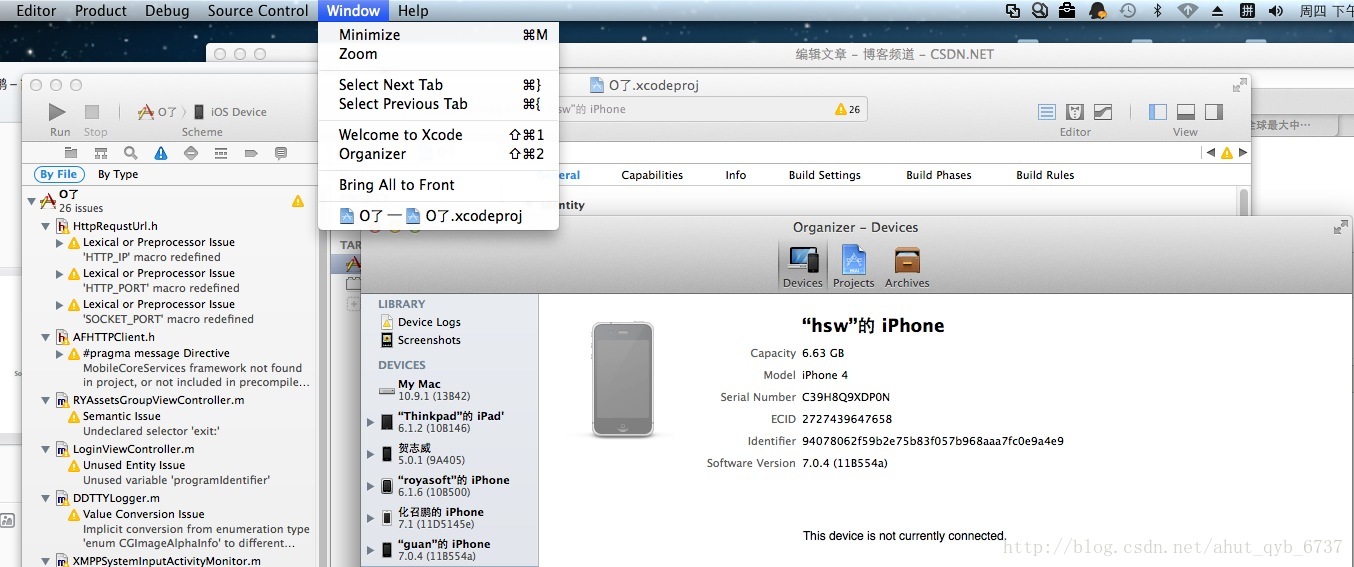This screenshot has width=1354, height=567.
Task: Go to previous issue arrow in jump bar
Action: pos(1211,153)
